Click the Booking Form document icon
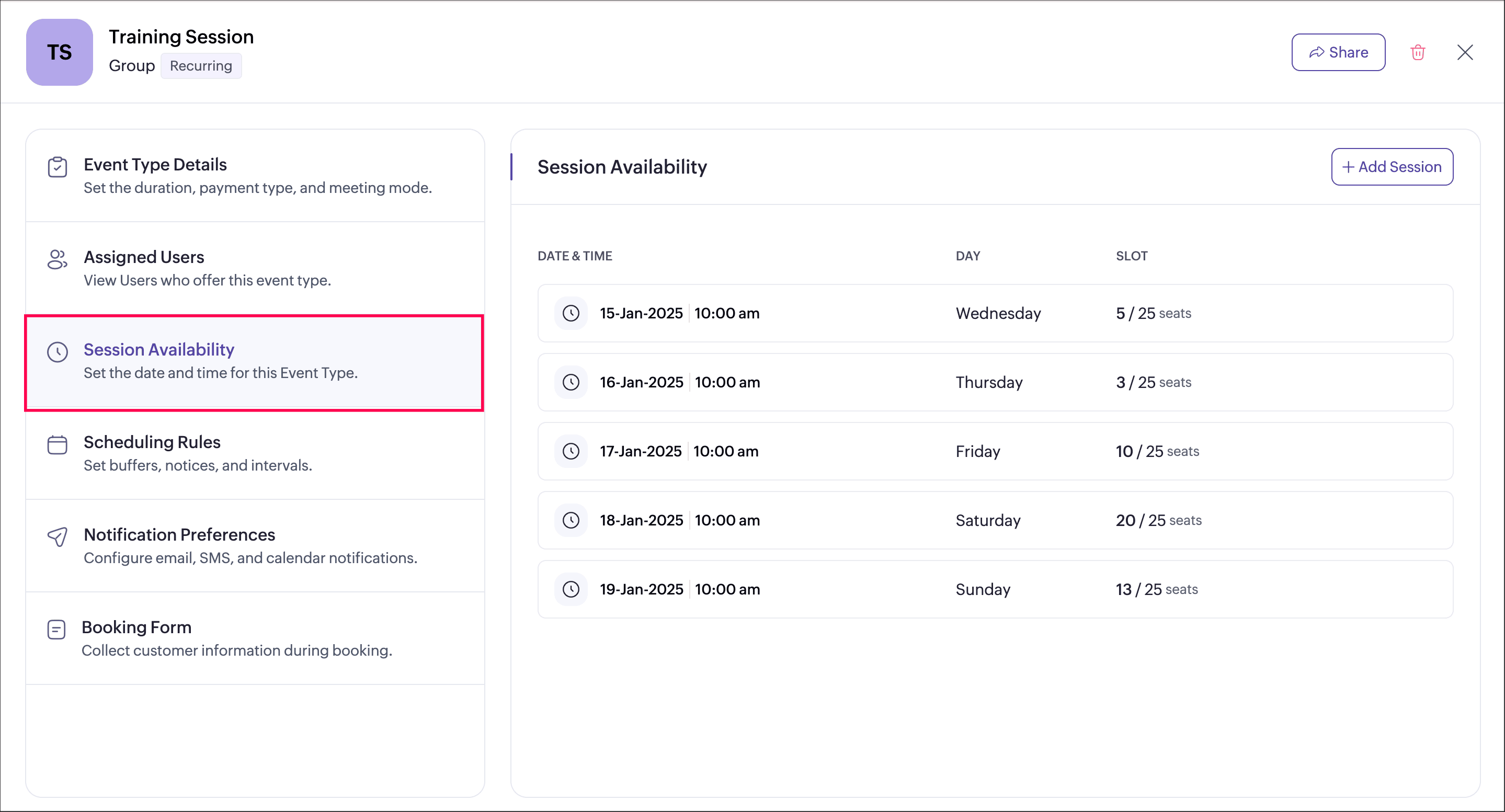Image resolution: width=1505 pixels, height=812 pixels. 56,629
